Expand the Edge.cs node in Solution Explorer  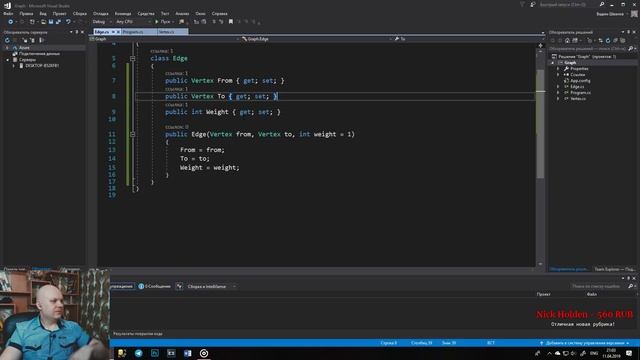pos(558,87)
